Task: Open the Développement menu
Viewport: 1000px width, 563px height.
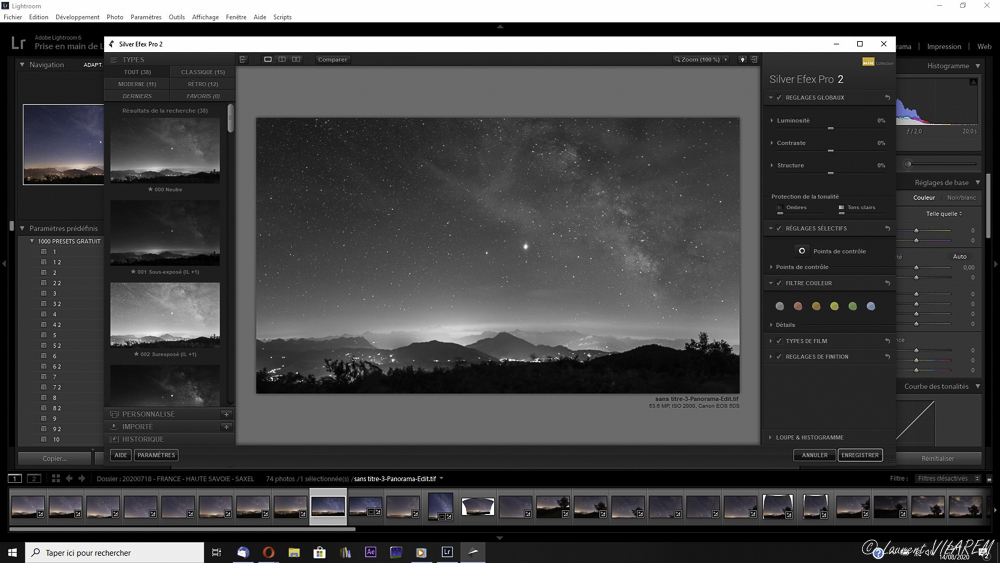Action: pos(77,17)
